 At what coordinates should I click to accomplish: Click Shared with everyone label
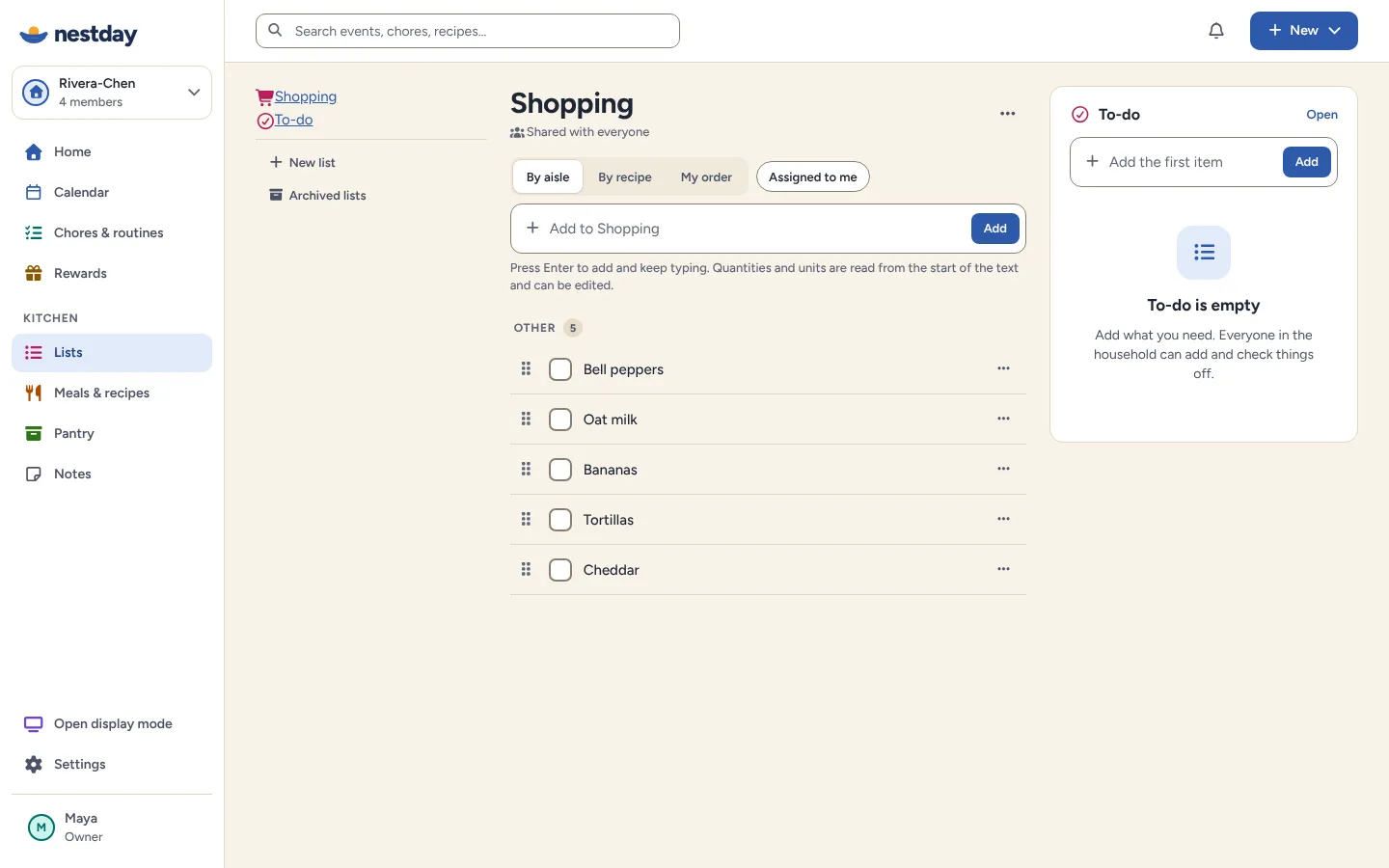pyautogui.click(x=588, y=132)
